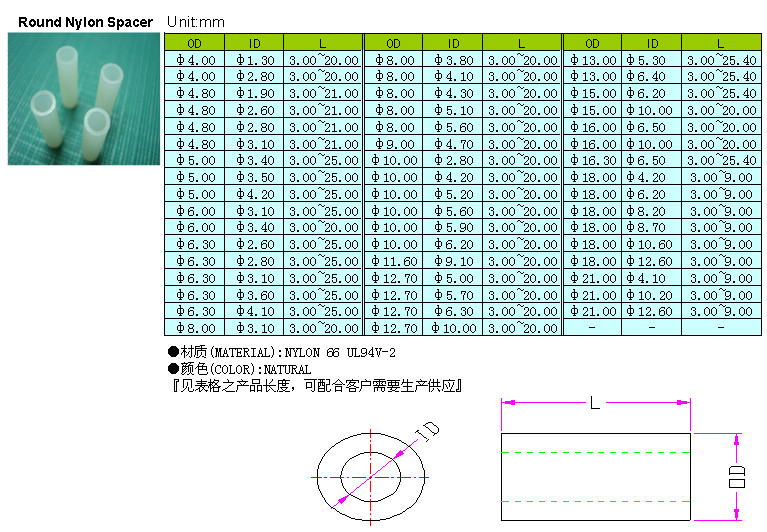This screenshot has width=767, height=532.
Task: Click the Φ1.90 ID cell
Action: (254, 93)
